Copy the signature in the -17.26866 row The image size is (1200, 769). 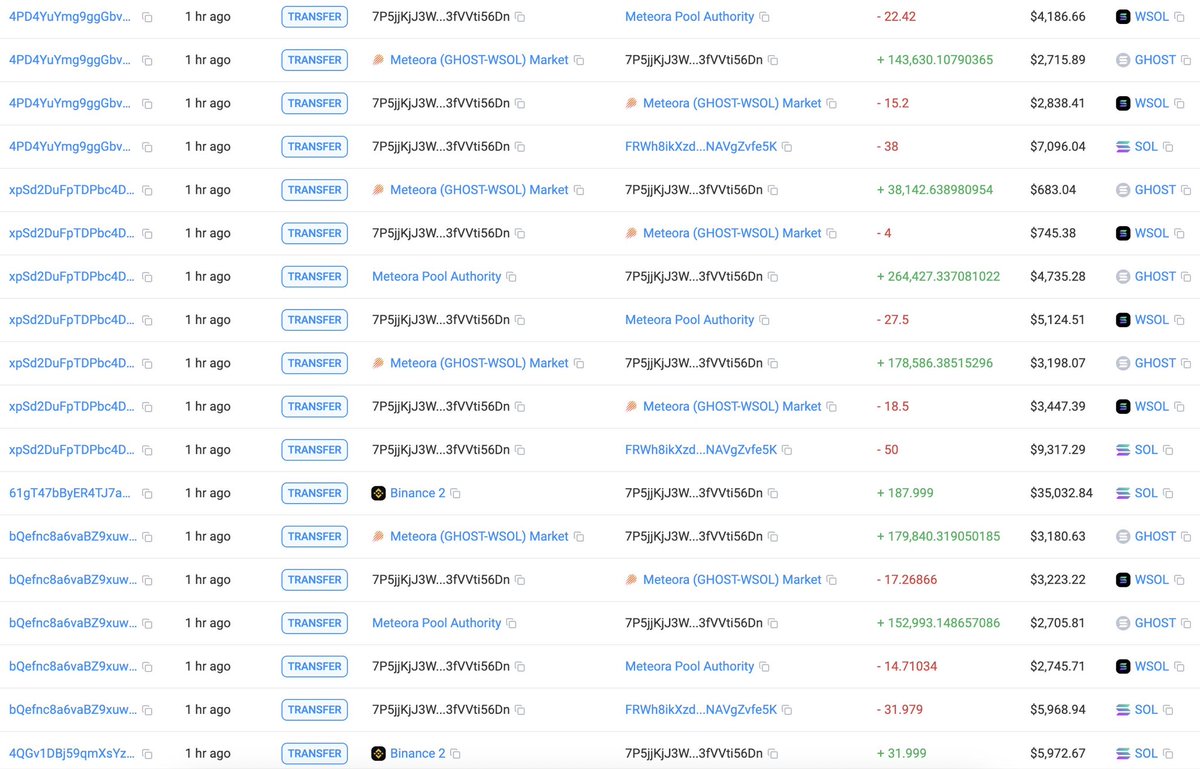click(147, 580)
